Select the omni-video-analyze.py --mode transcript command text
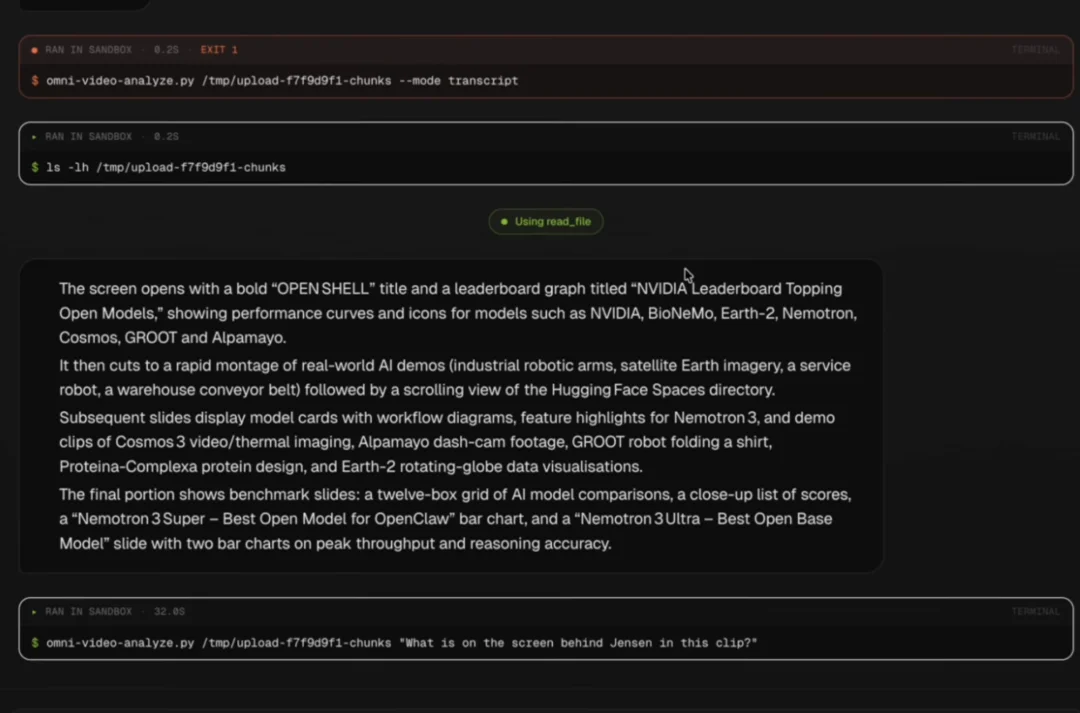 [282, 81]
